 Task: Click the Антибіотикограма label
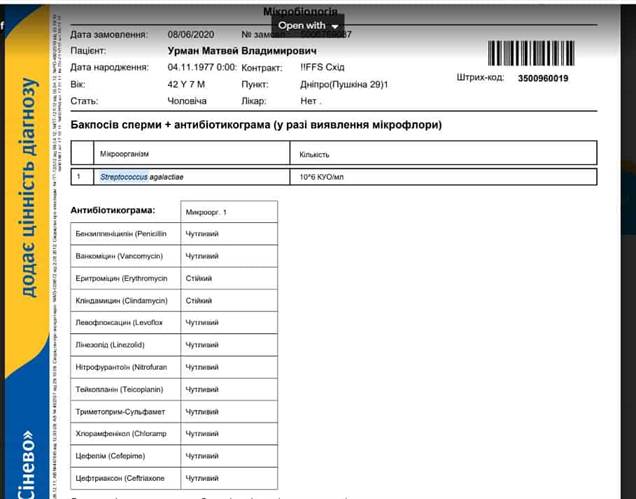coord(113,211)
